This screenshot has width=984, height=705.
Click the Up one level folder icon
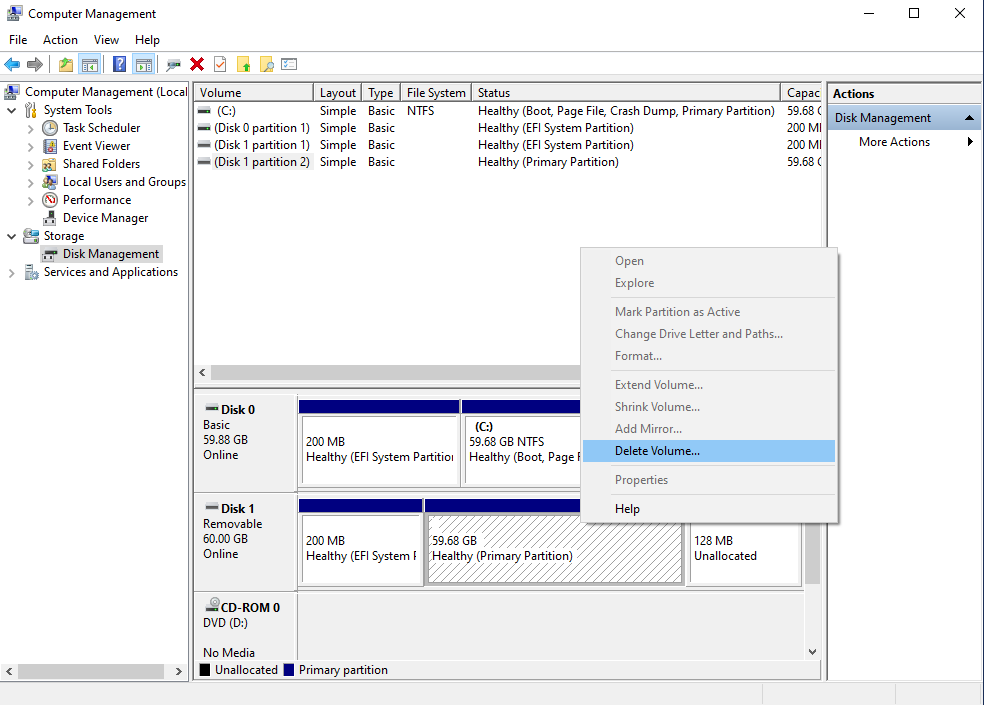tap(66, 64)
